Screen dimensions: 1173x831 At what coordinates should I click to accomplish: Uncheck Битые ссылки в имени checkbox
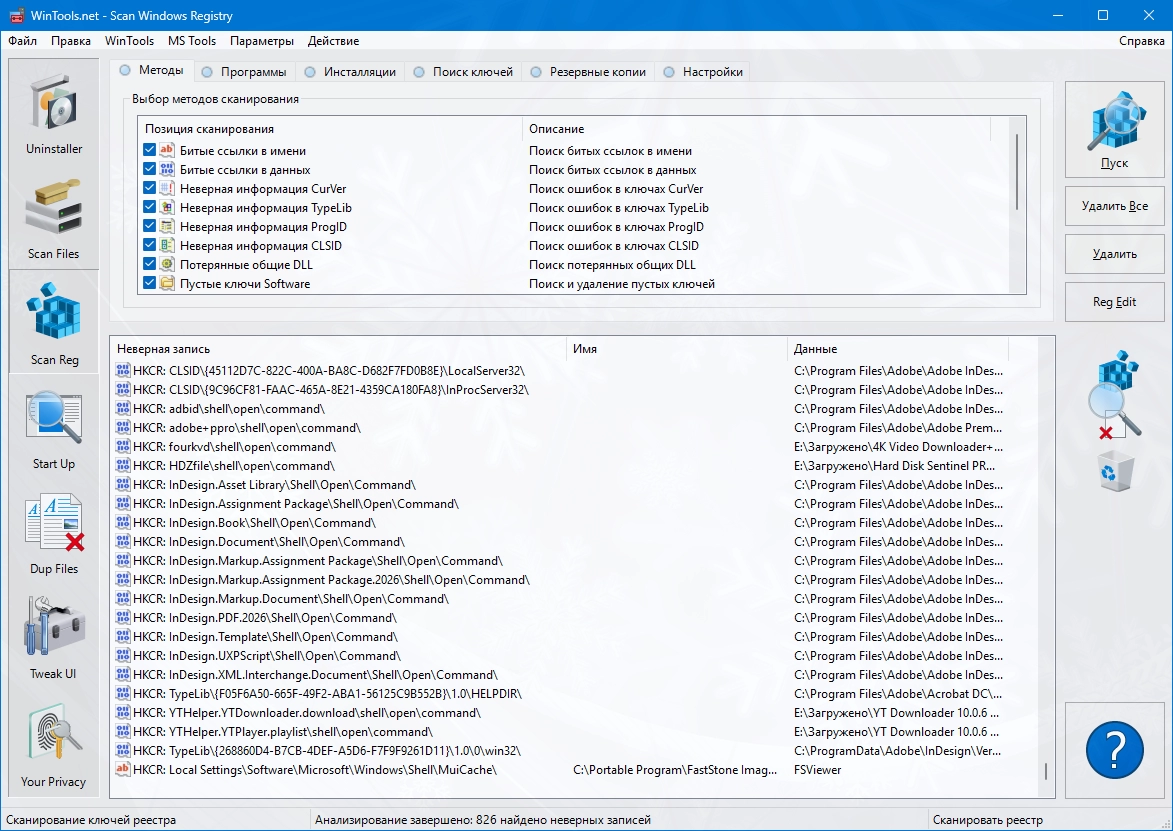(x=149, y=150)
